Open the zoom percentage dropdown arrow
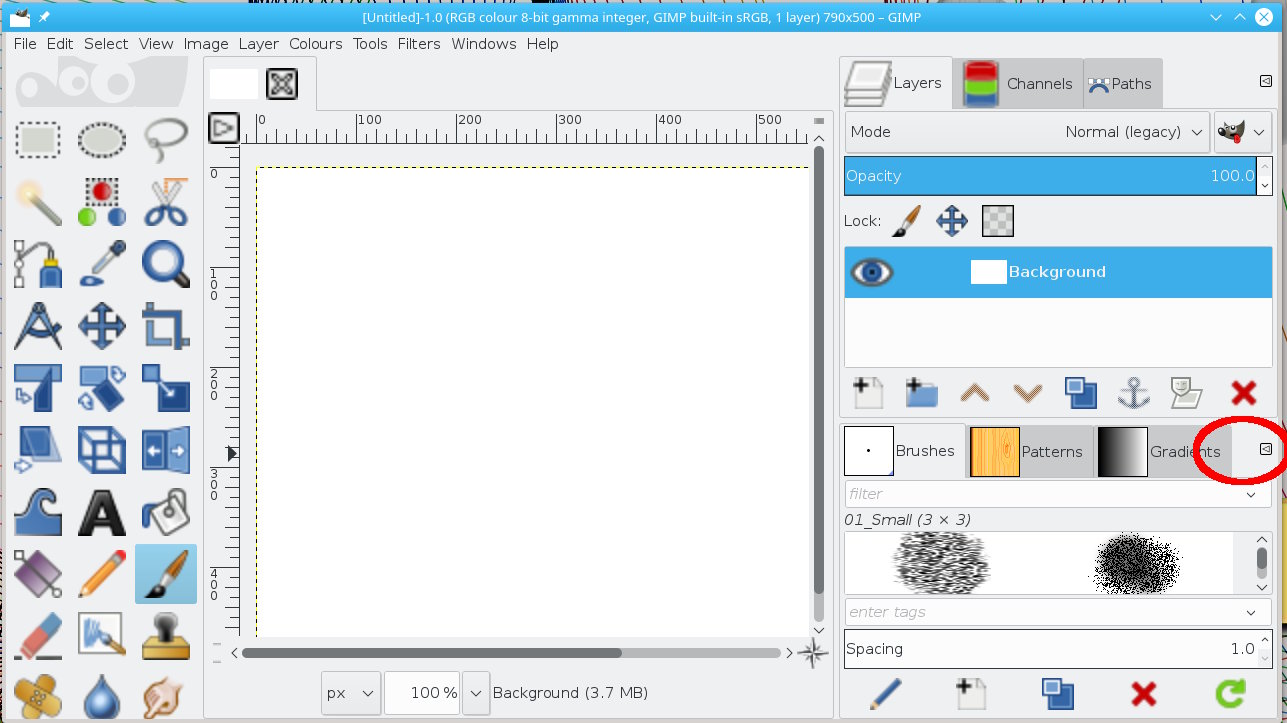Viewport: 1287px width, 723px height. 476,692
